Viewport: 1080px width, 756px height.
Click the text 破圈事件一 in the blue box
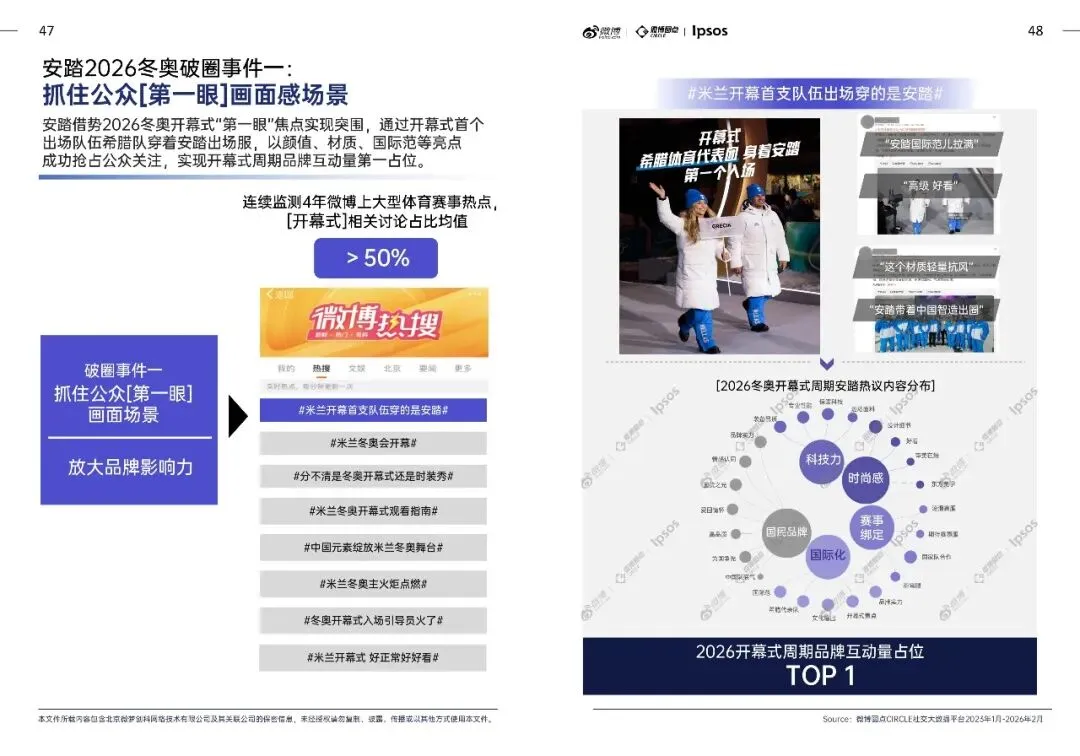[x=124, y=370]
